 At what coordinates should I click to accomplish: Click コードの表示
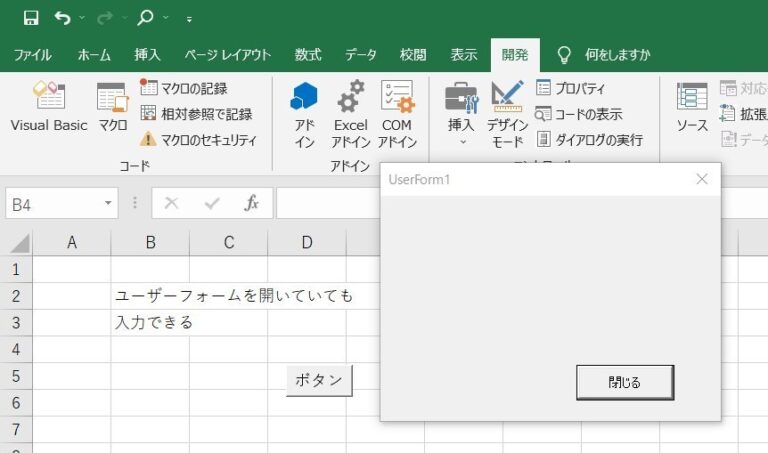point(579,114)
